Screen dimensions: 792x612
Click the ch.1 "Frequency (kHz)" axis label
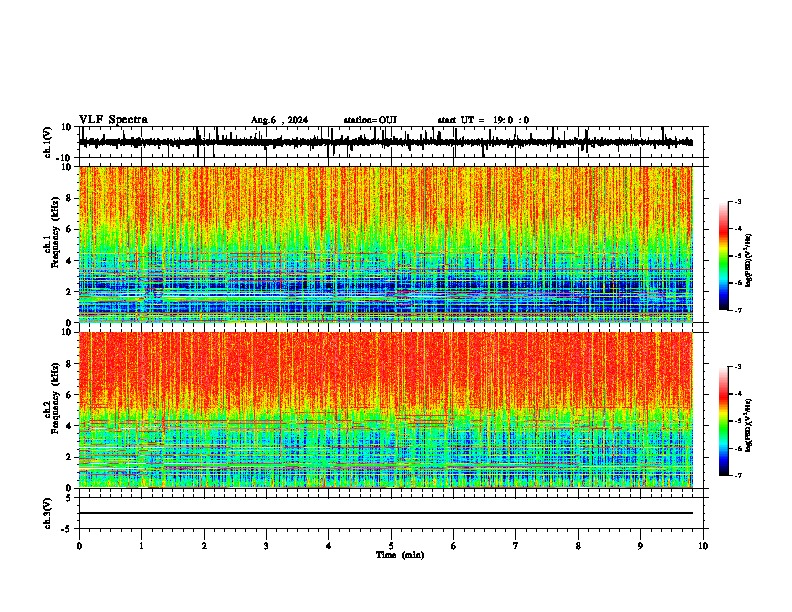point(55,232)
